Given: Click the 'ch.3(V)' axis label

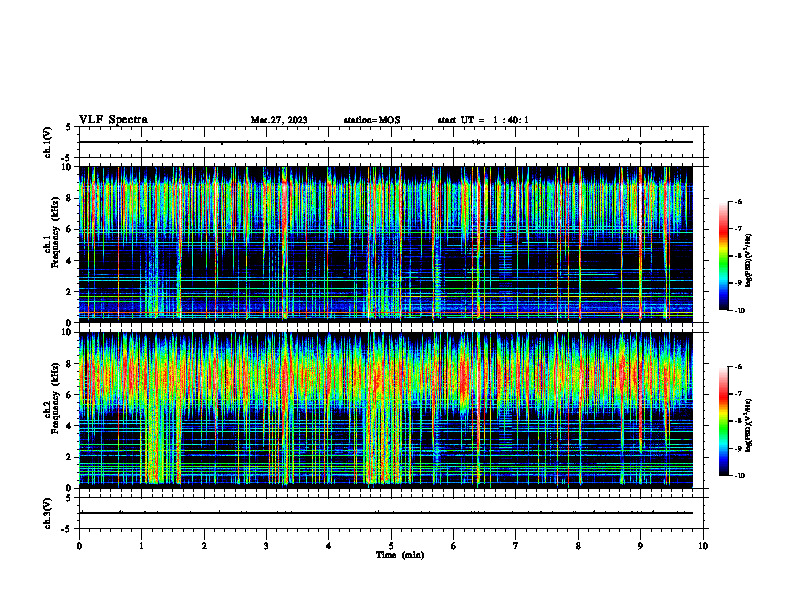Looking at the screenshot, I should 48,513.
